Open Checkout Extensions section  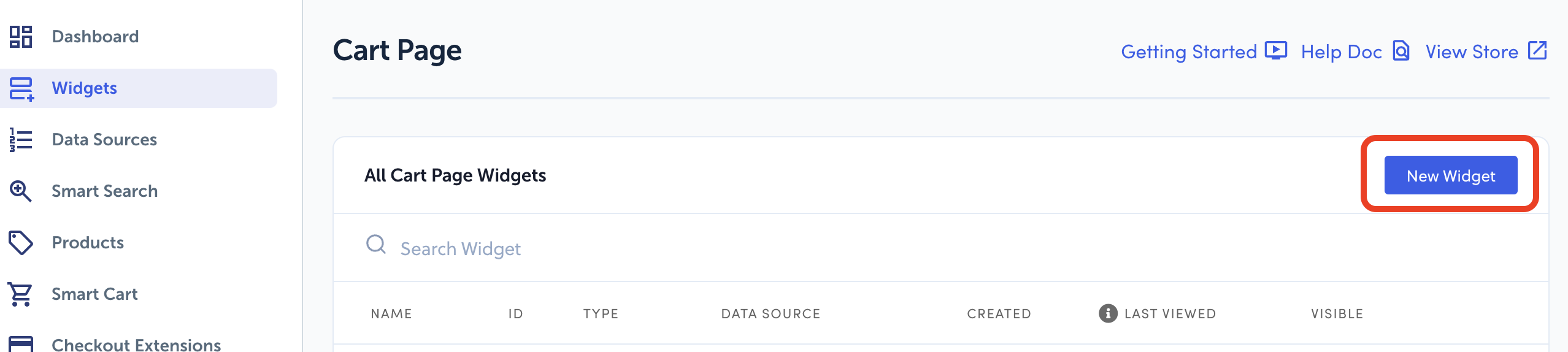(x=136, y=345)
